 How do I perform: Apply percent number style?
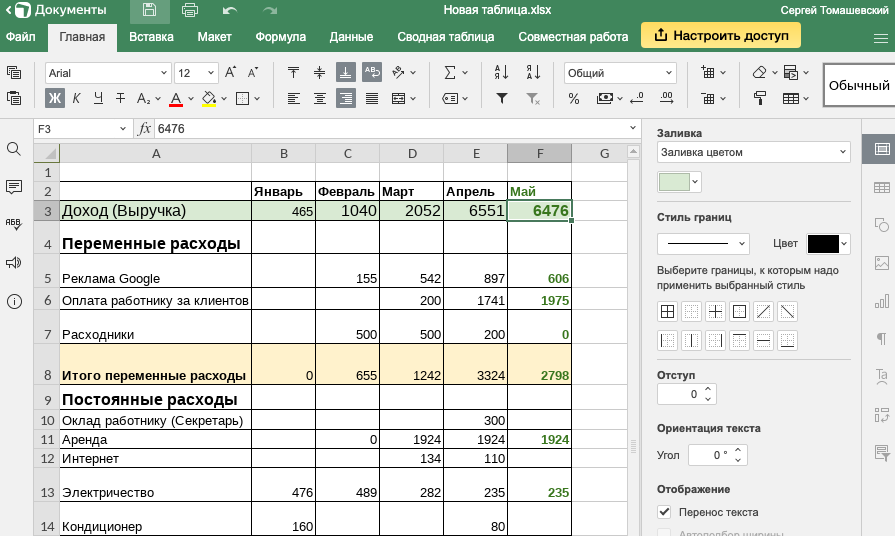(x=574, y=99)
